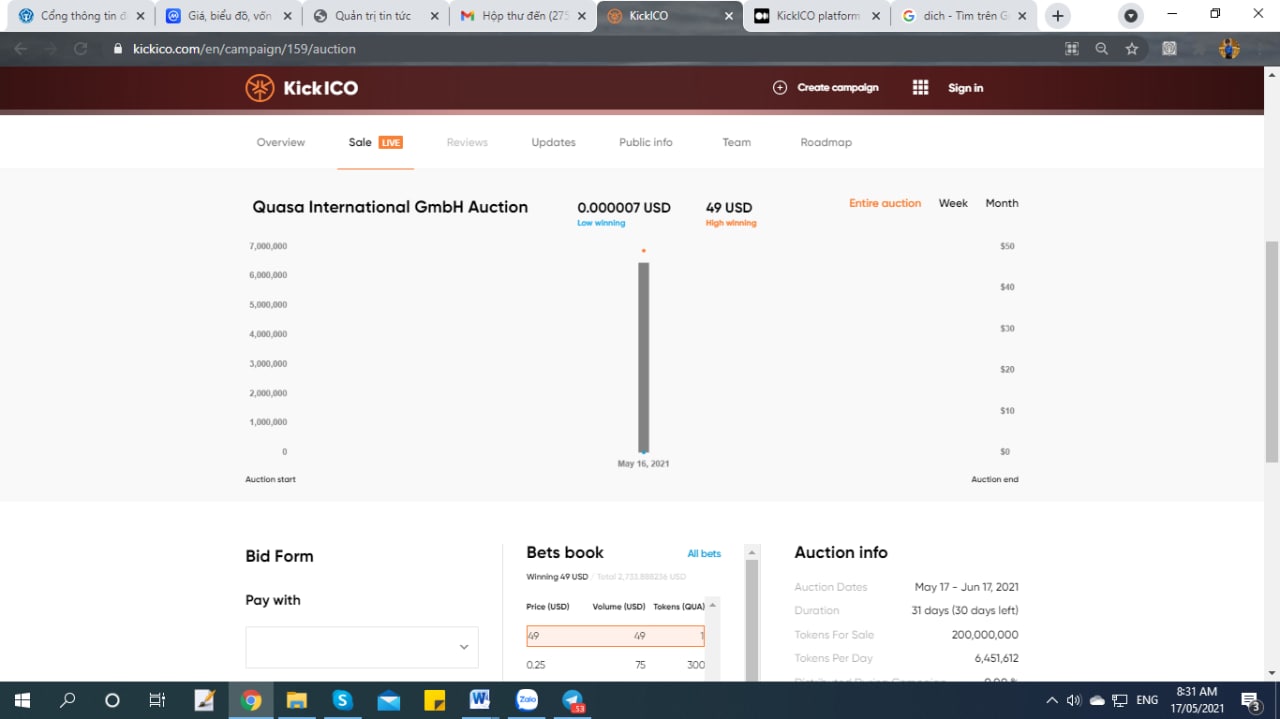Image resolution: width=1280 pixels, height=719 pixels.
Task: Switch to Giá, biểu đồ, vốn tab
Action: click(230, 16)
